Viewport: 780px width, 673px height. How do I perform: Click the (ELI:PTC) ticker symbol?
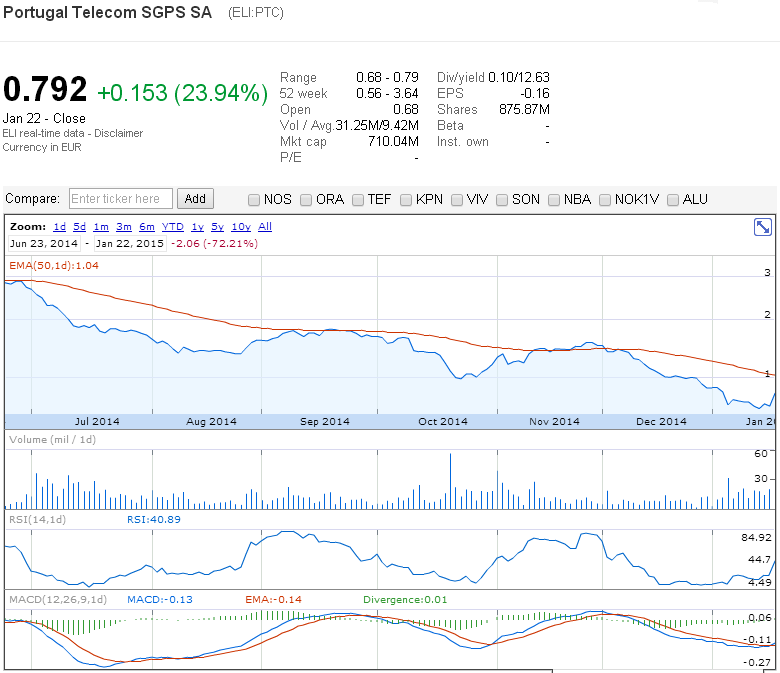click(x=256, y=13)
